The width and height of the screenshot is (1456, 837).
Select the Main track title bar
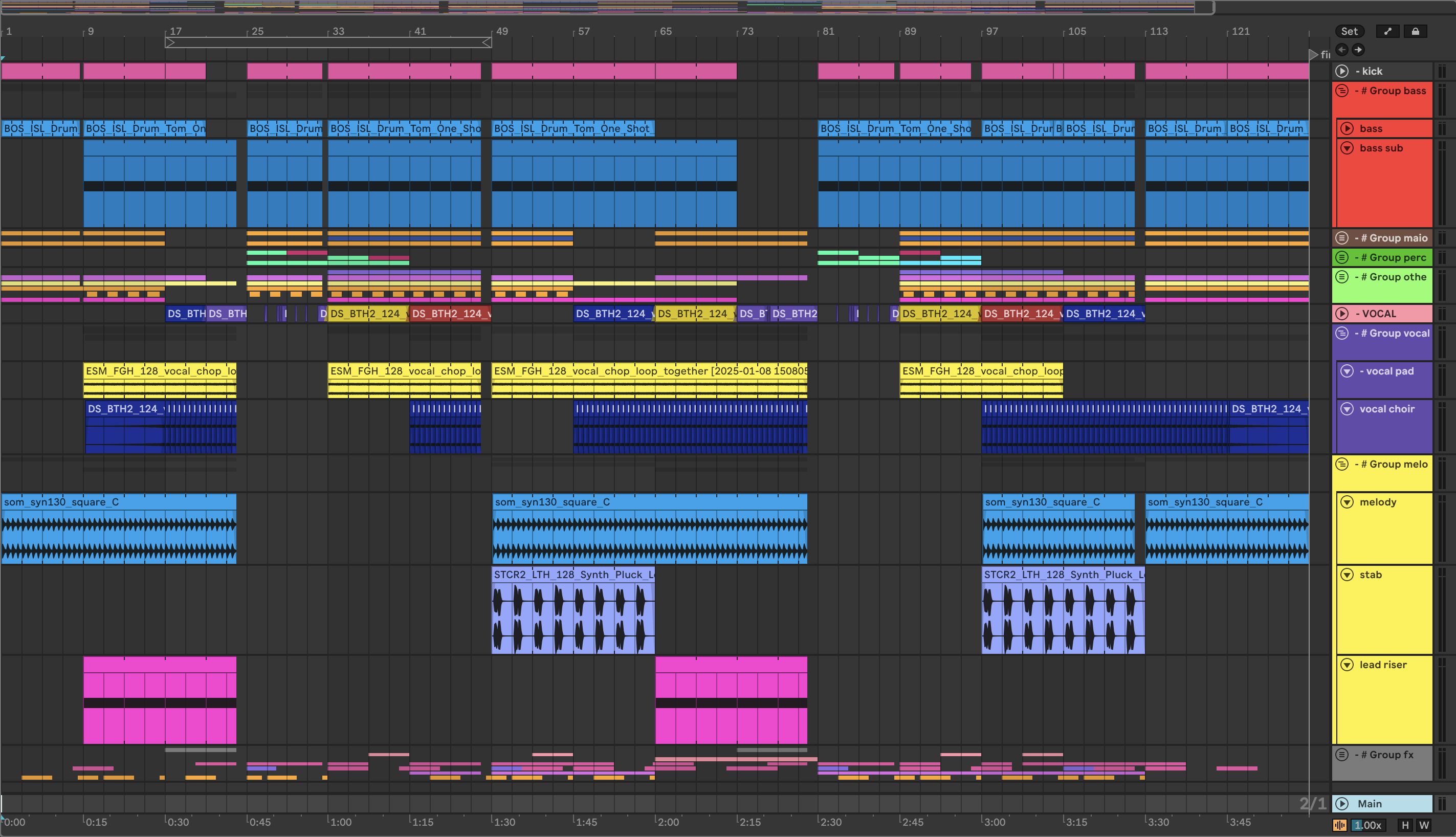click(1382, 804)
